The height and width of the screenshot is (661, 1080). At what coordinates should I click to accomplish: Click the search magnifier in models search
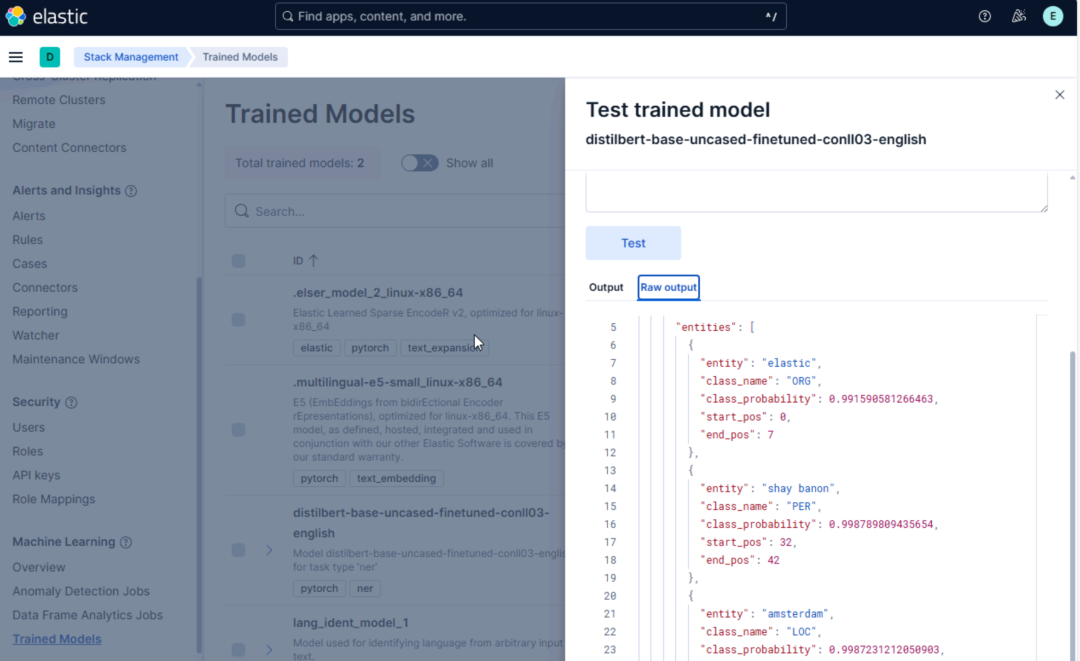(x=242, y=211)
